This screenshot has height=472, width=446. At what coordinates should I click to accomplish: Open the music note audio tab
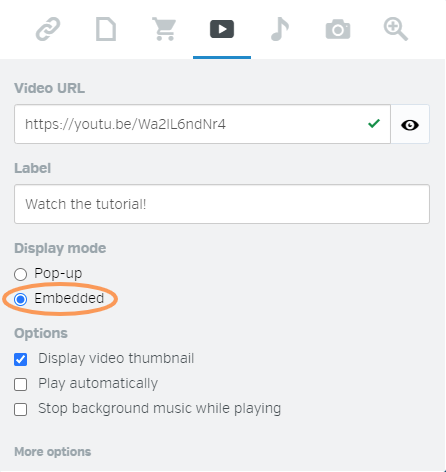pyautogui.click(x=280, y=29)
